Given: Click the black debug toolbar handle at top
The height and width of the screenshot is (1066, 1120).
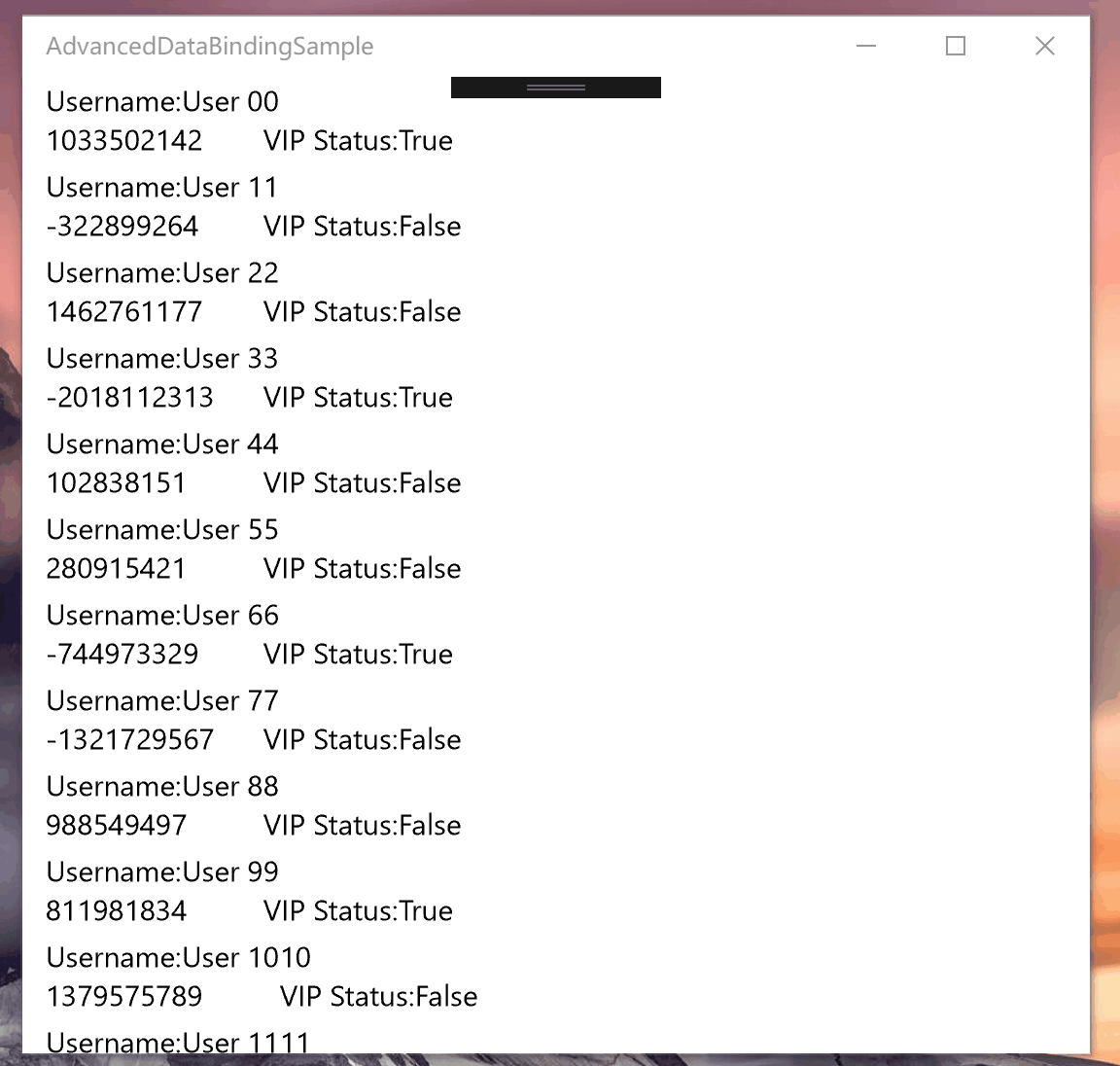Looking at the screenshot, I should click(556, 88).
